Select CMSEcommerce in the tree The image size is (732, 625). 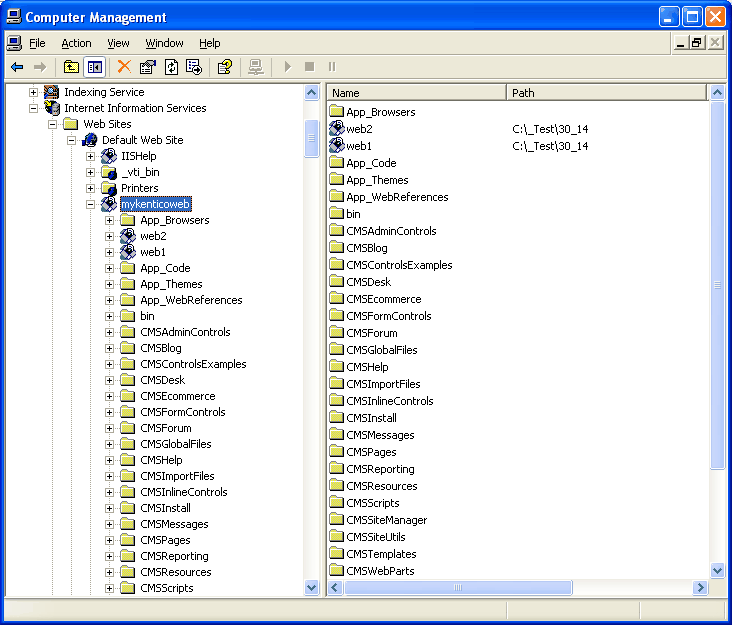(x=178, y=396)
